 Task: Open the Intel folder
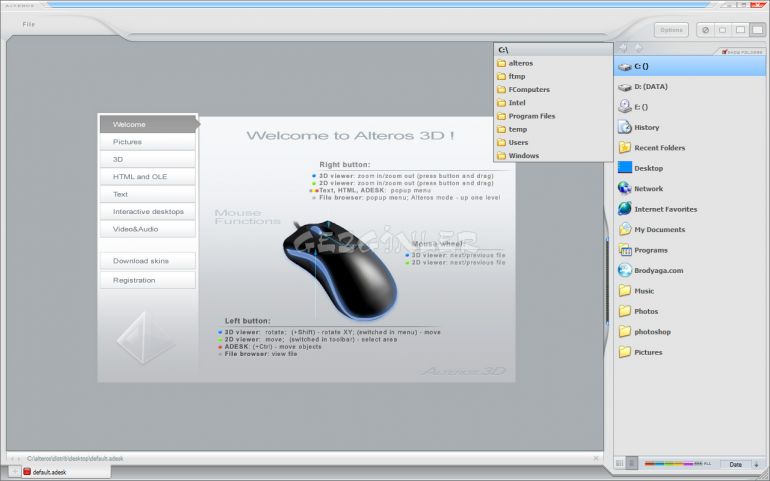click(553, 103)
